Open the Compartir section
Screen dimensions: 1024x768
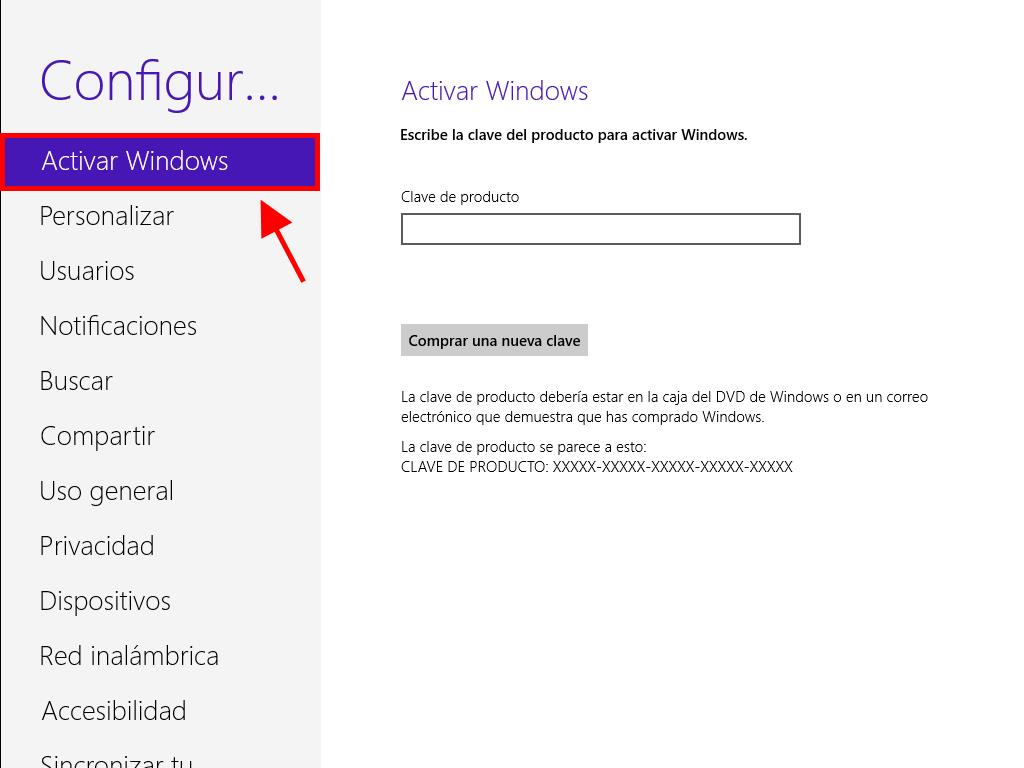coord(97,436)
